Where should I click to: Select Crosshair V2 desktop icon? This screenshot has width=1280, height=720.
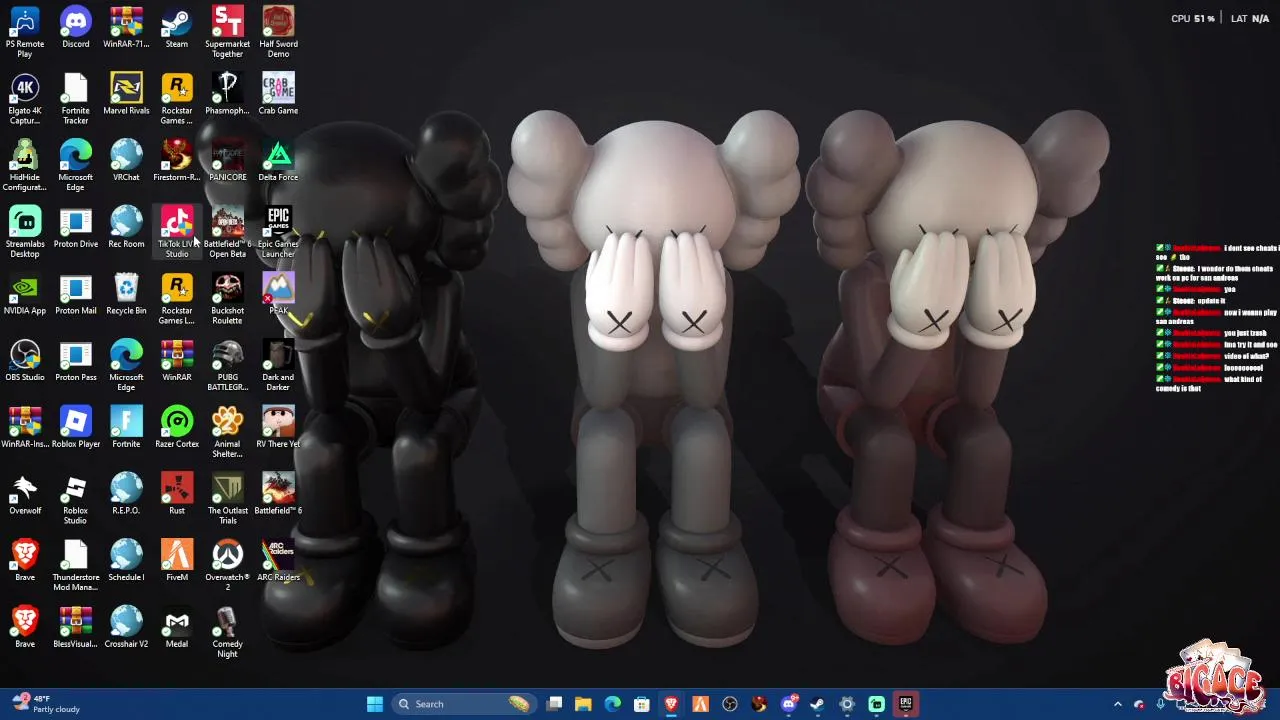click(x=126, y=629)
